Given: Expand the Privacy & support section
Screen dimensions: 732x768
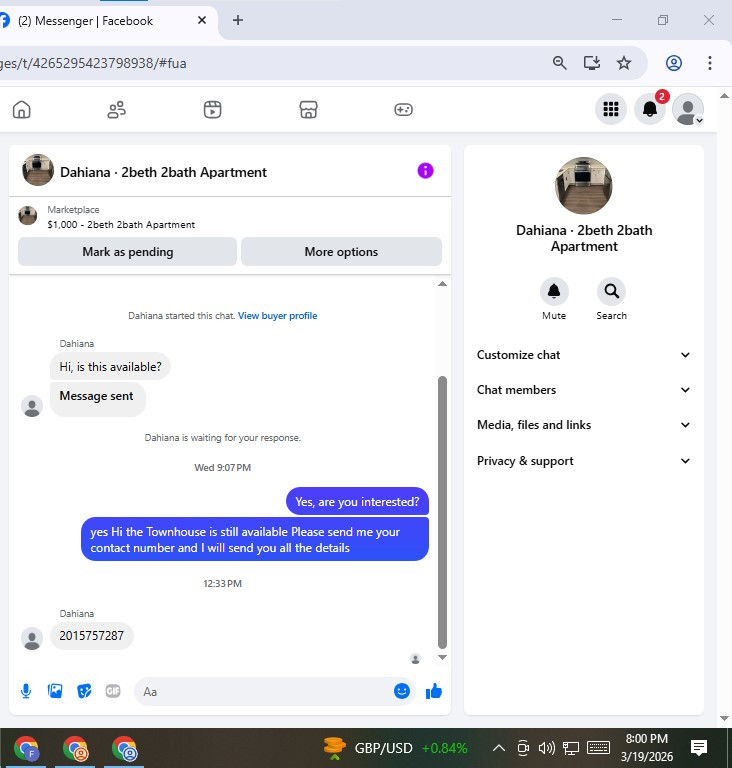Looking at the screenshot, I should 584,461.
